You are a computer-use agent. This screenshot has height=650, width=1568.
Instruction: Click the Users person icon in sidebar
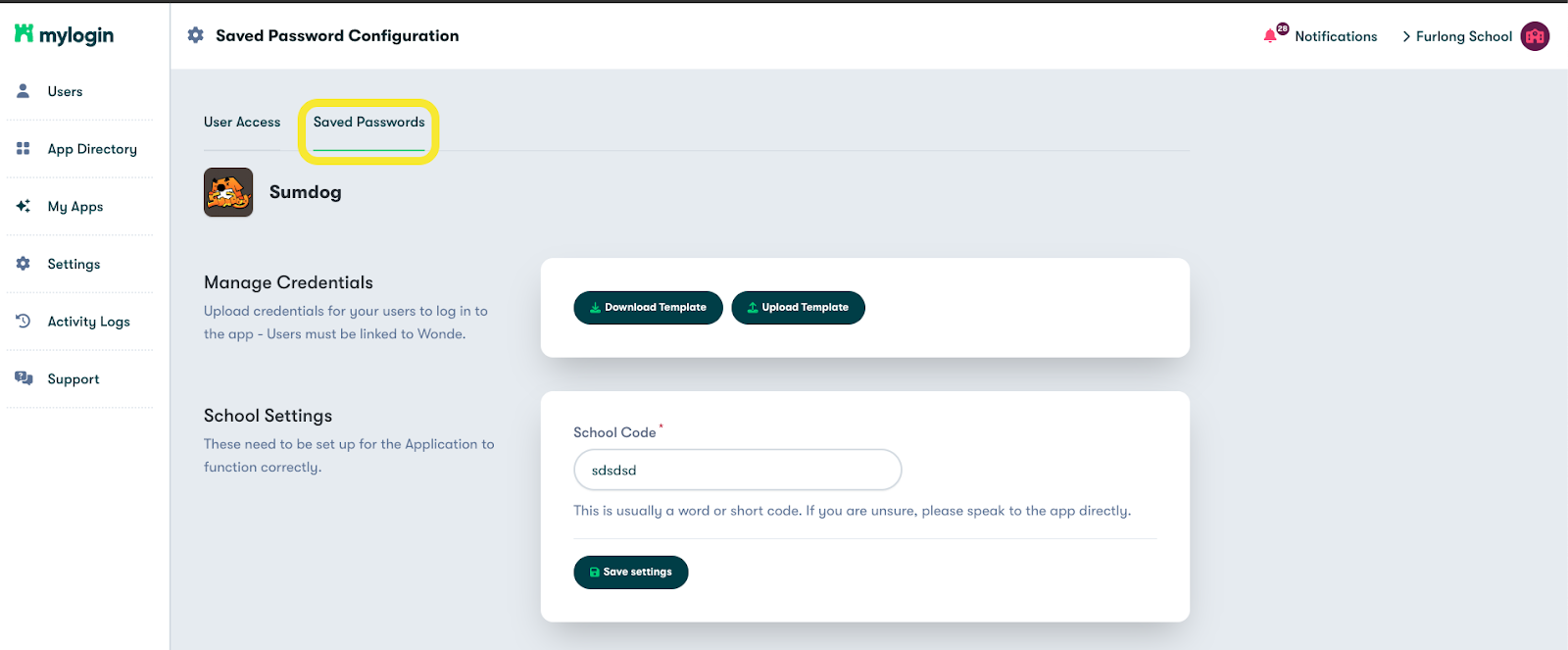23,91
